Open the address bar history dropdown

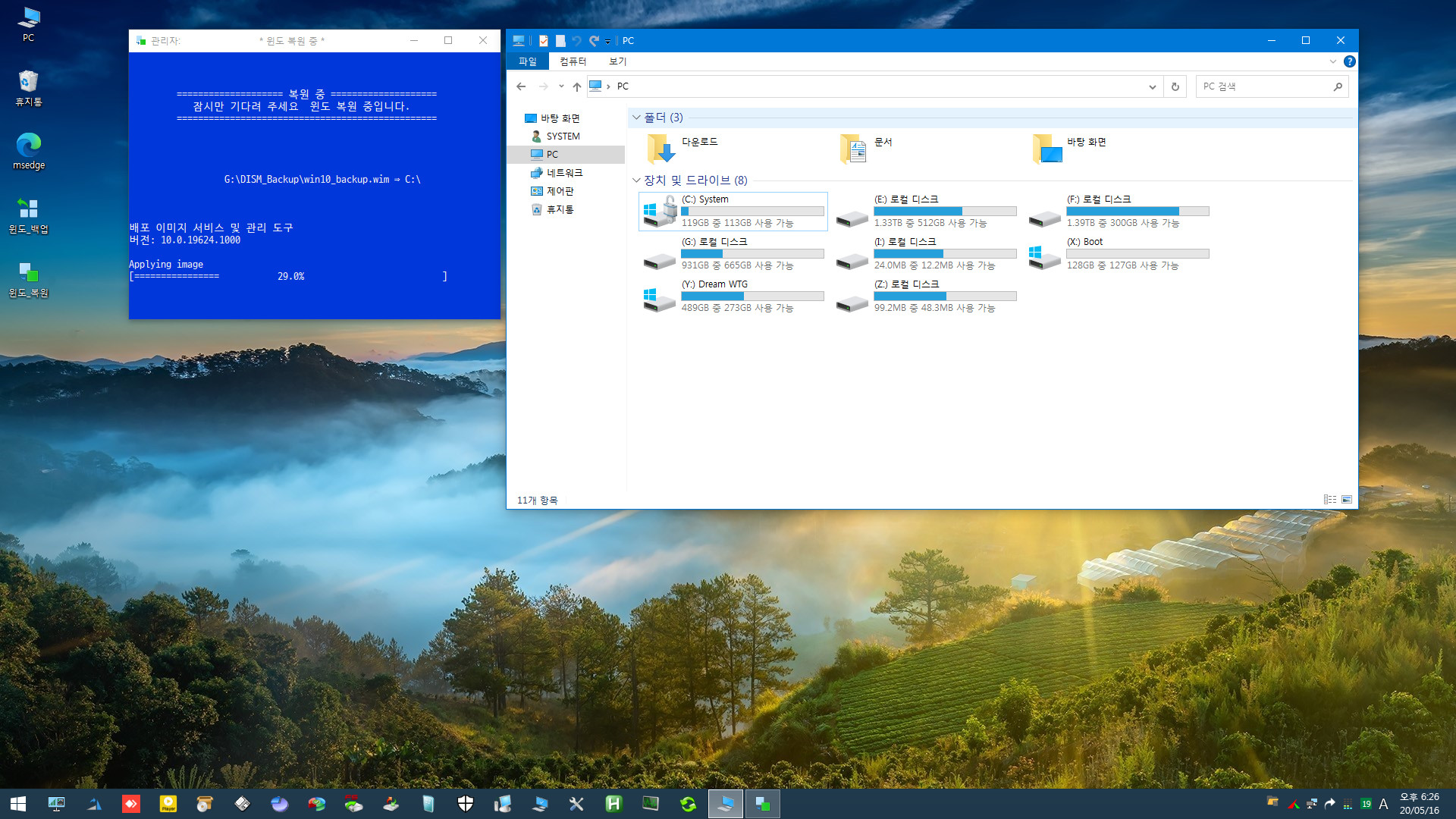pyautogui.click(x=1153, y=86)
